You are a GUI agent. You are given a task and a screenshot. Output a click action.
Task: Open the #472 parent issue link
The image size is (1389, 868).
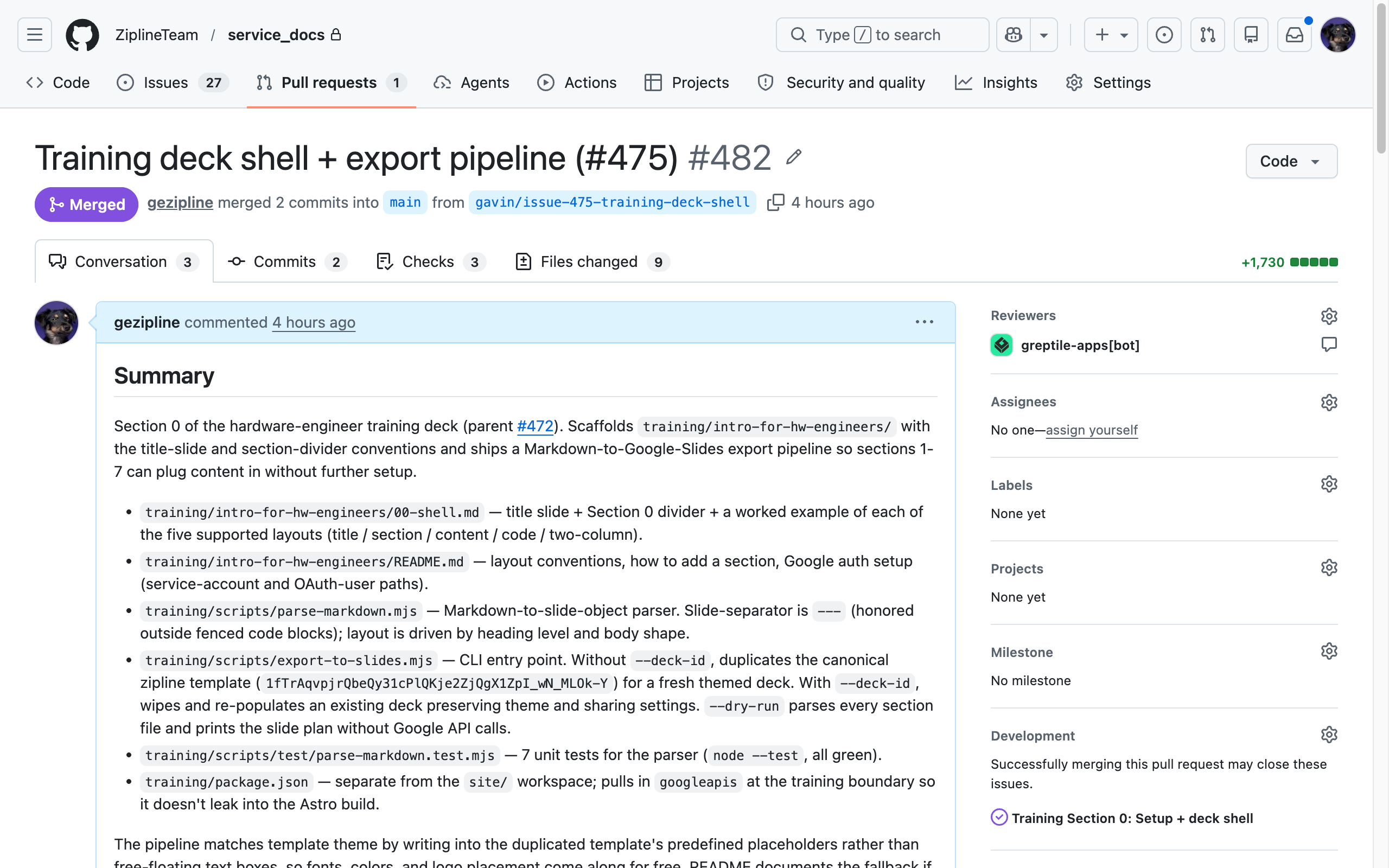535,426
